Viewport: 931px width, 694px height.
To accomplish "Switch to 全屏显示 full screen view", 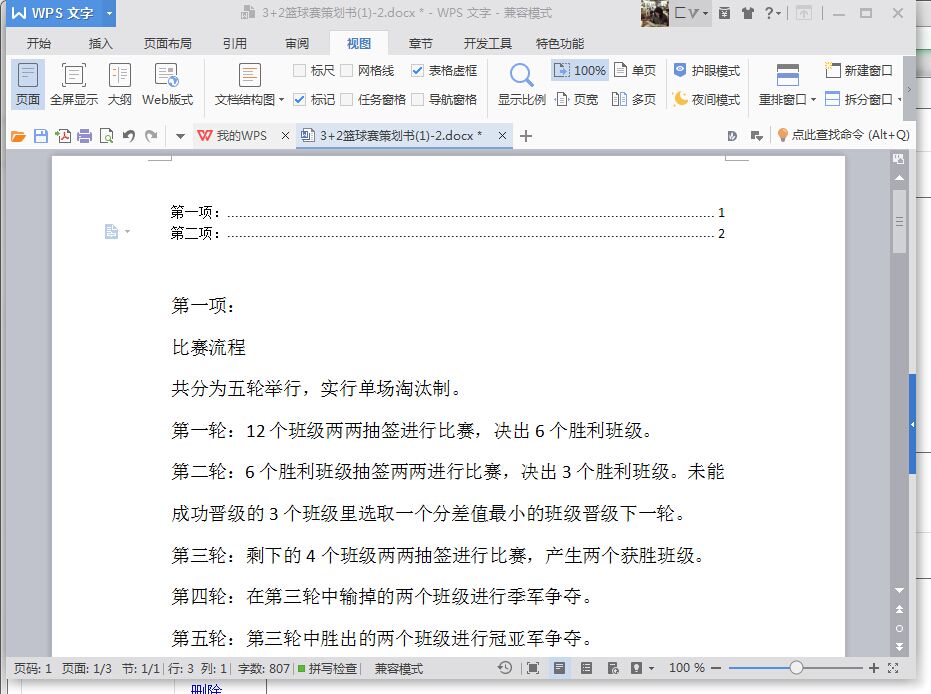I will pyautogui.click(x=74, y=84).
